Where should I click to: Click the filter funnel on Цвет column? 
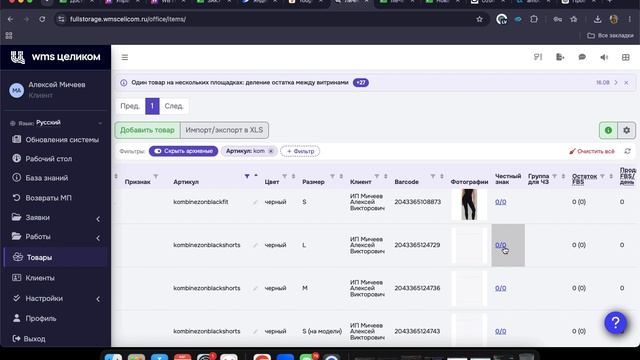pos(285,176)
